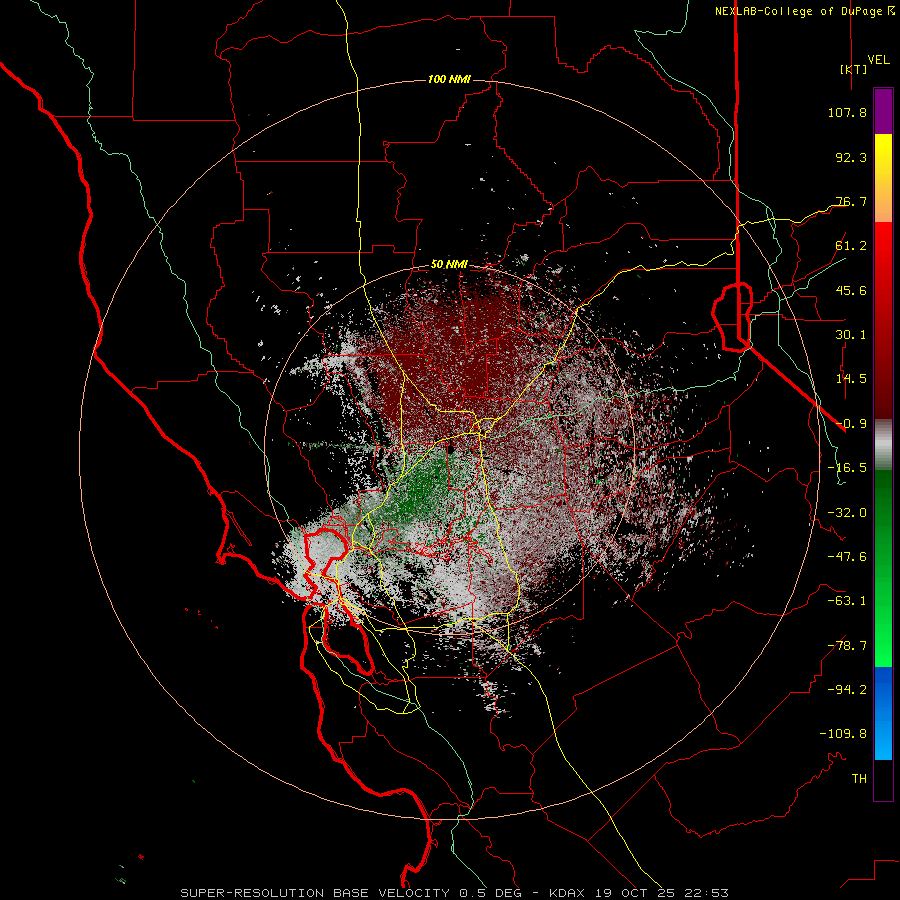Click the VEL legend heading
The image size is (900, 900).
(x=878, y=59)
